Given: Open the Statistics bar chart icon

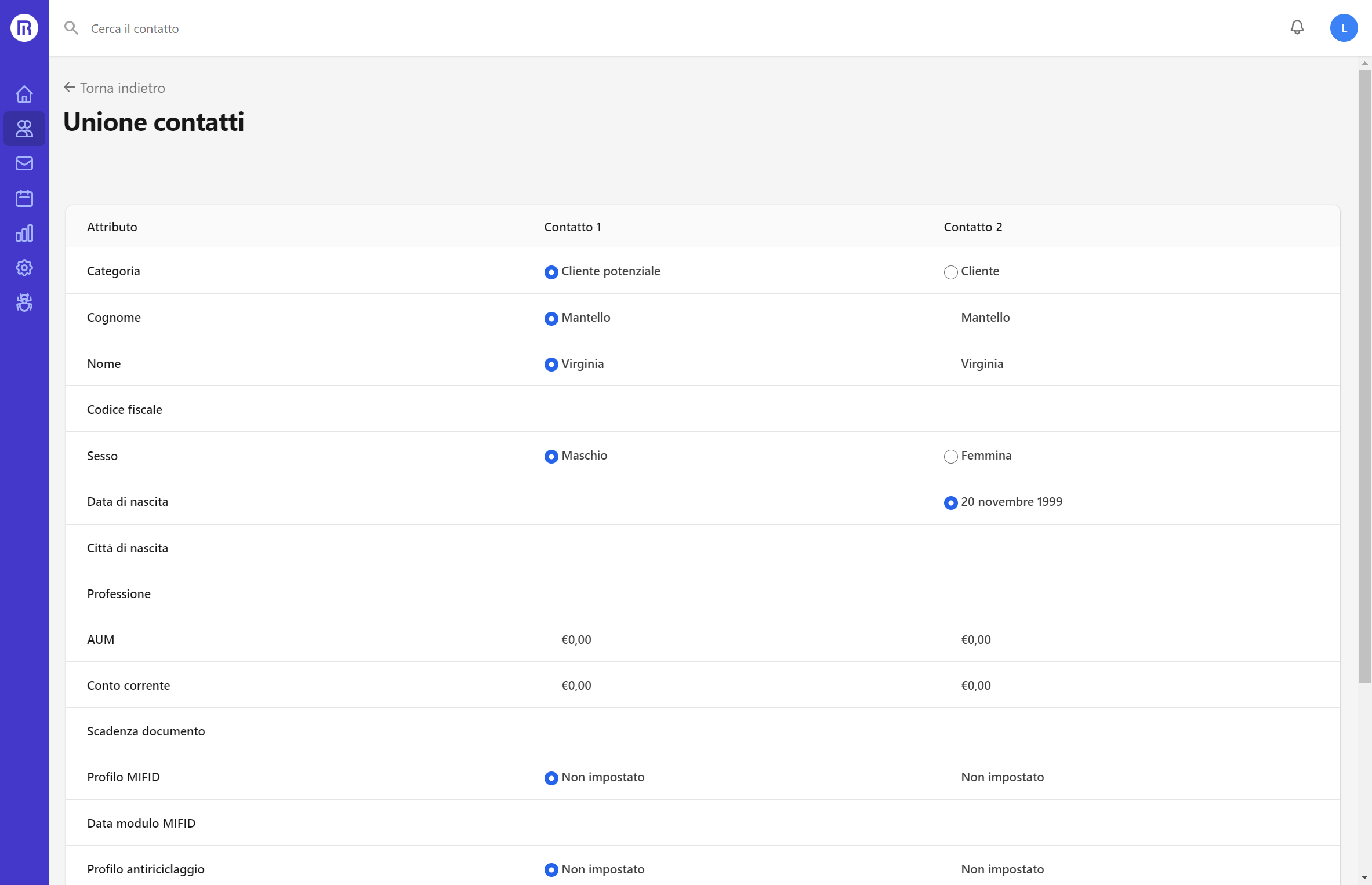Looking at the screenshot, I should (x=24, y=233).
